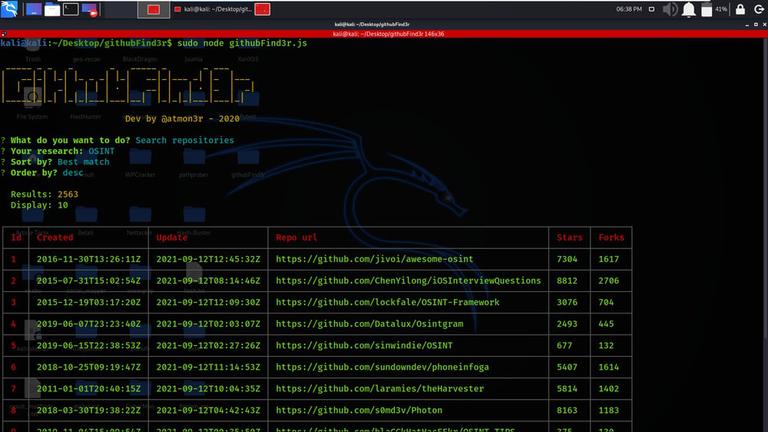Click update date 2021-09-12T04:42:43Z
This screenshot has height=432, width=768.
[208, 409]
